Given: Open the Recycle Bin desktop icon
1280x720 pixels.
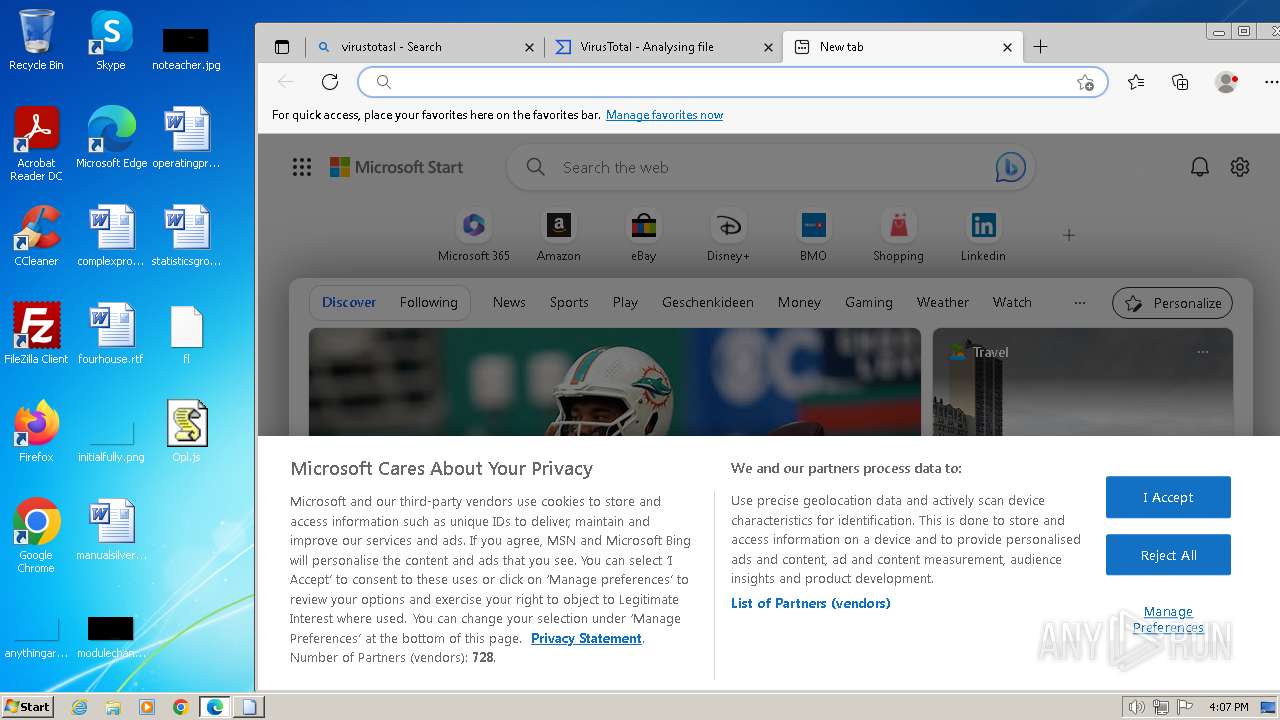Looking at the screenshot, I should tap(36, 40).
